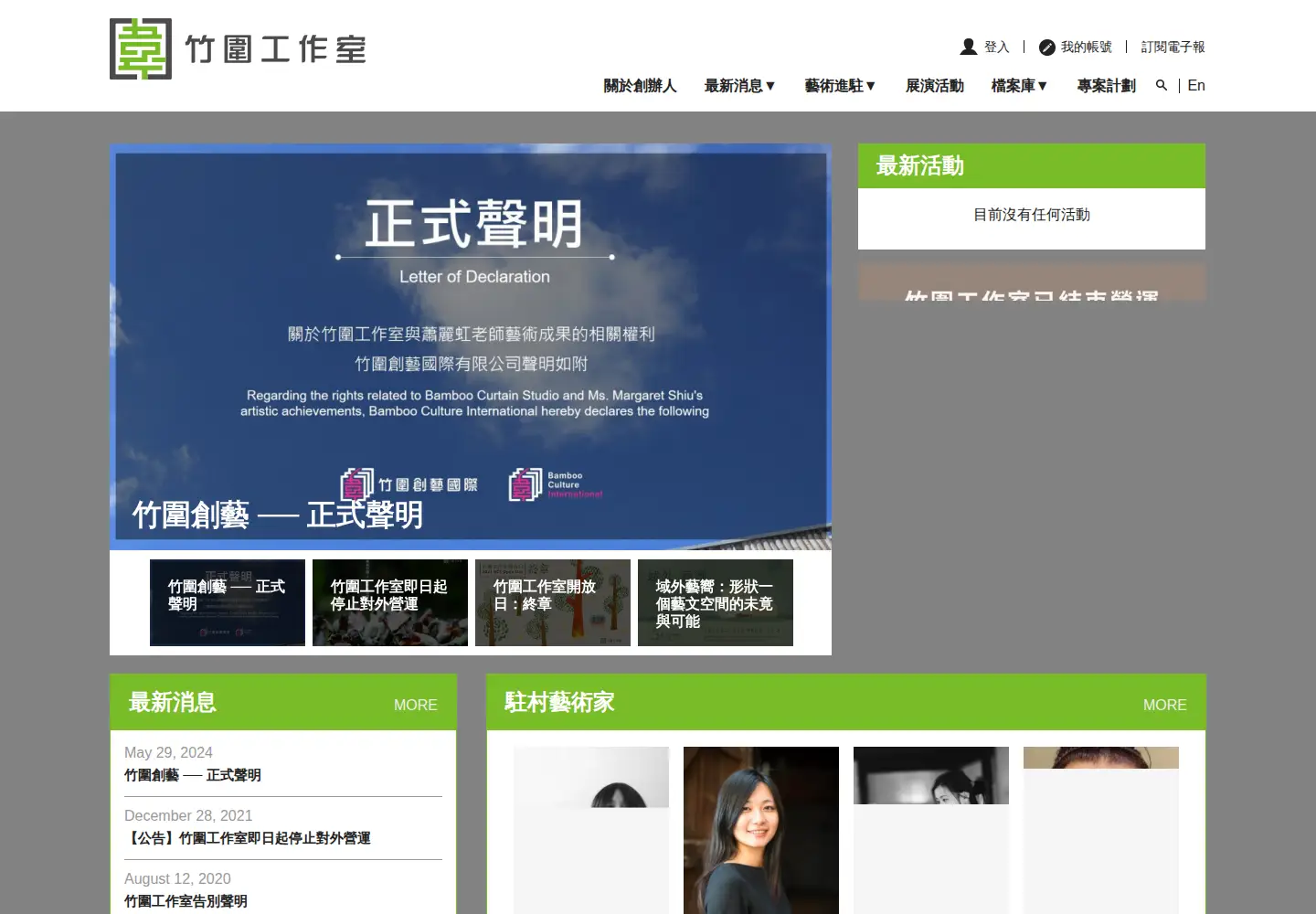Viewport: 1316px width, 914px height.
Task: Click the December 28, 2021 date text
Action: click(188, 815)
